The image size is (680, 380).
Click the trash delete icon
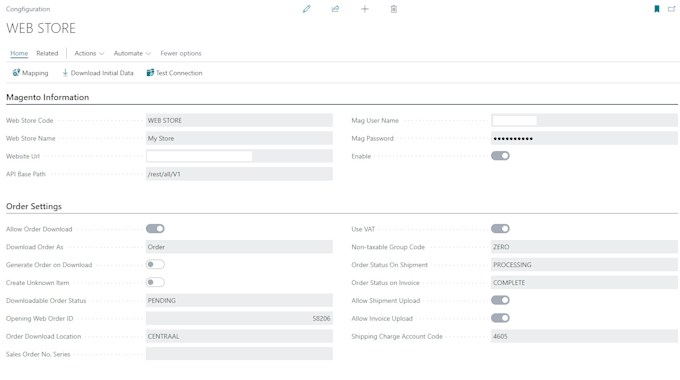[x=394, y=9]
